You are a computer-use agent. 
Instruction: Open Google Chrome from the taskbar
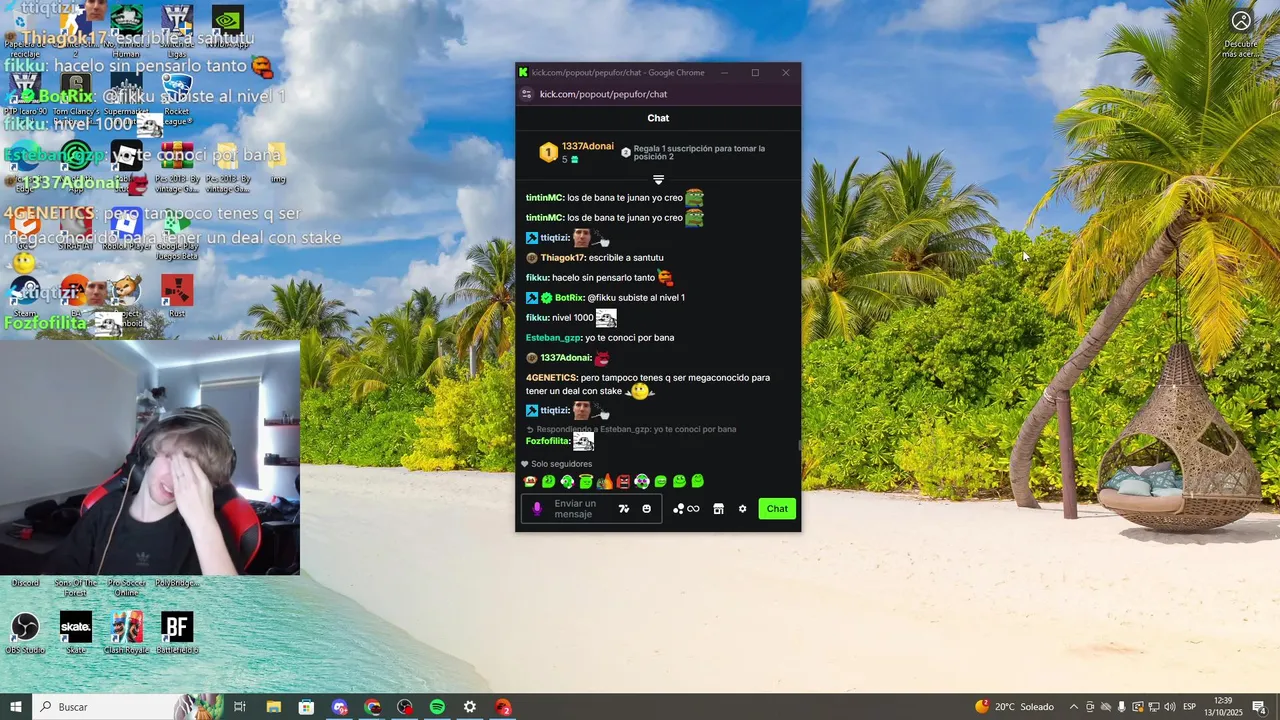(372, 707)
